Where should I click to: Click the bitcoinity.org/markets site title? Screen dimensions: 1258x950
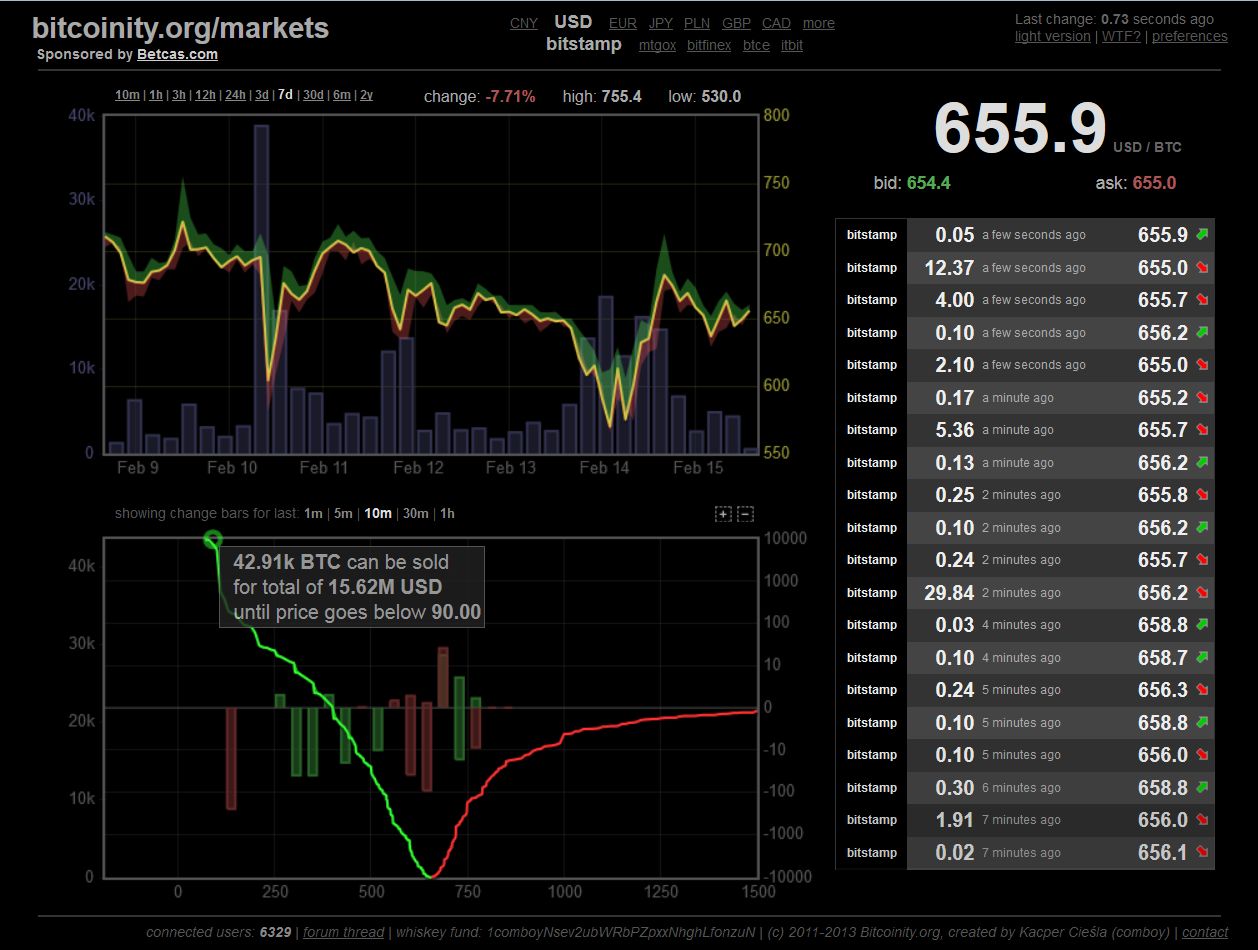coord(180,27)
